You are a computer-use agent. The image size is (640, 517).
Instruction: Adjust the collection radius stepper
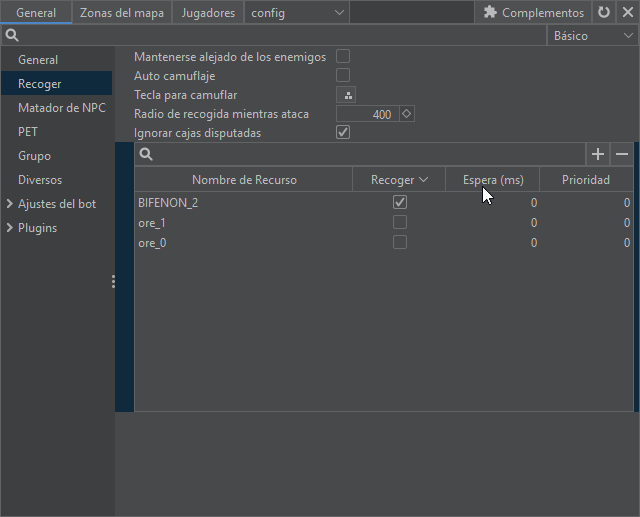coord(406,114)
